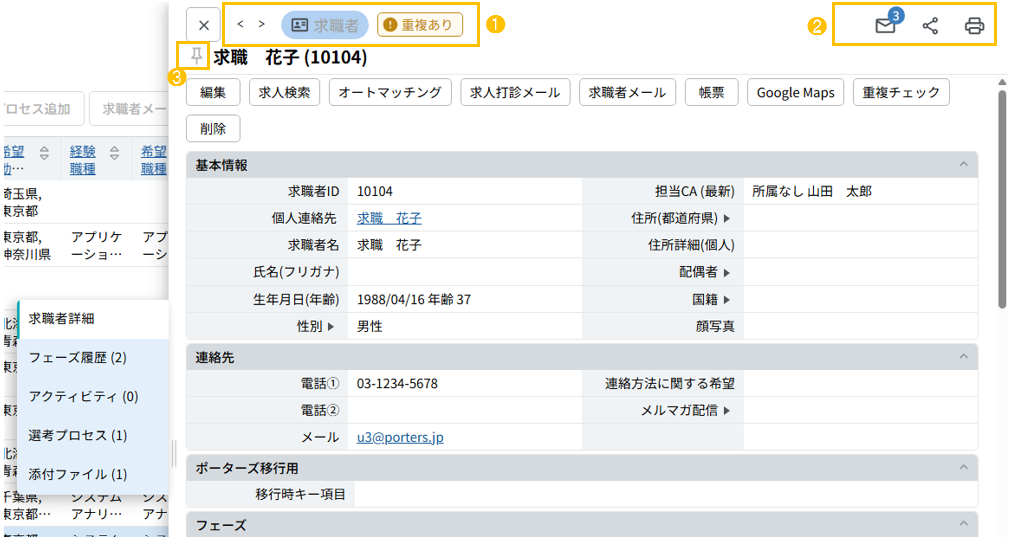Go to the next record with right arrow
Image resolution: width=1017 pixels, height=538 pixels.
point(262,24)
